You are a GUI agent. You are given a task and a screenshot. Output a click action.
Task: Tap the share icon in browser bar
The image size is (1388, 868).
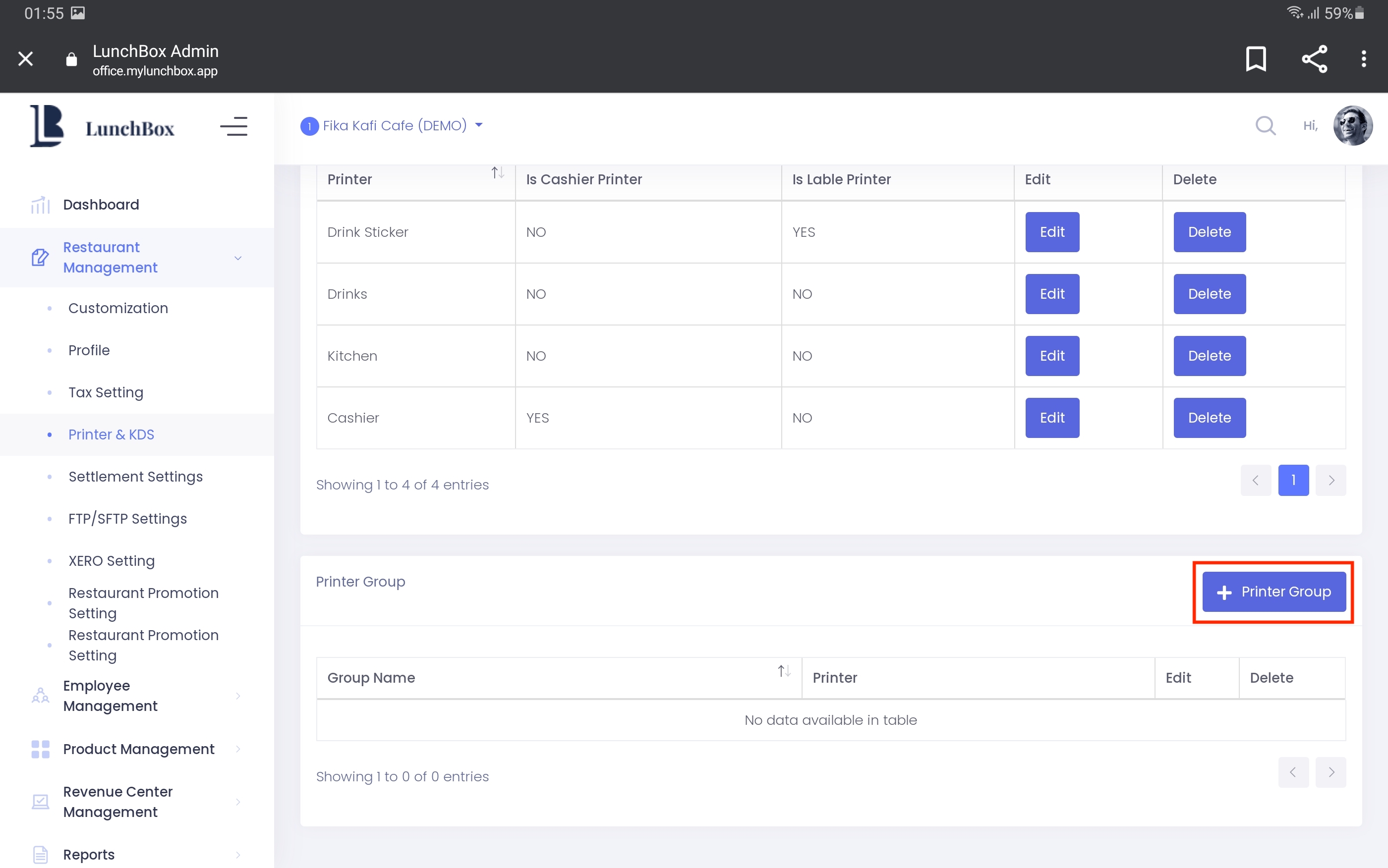[1314, 58]
